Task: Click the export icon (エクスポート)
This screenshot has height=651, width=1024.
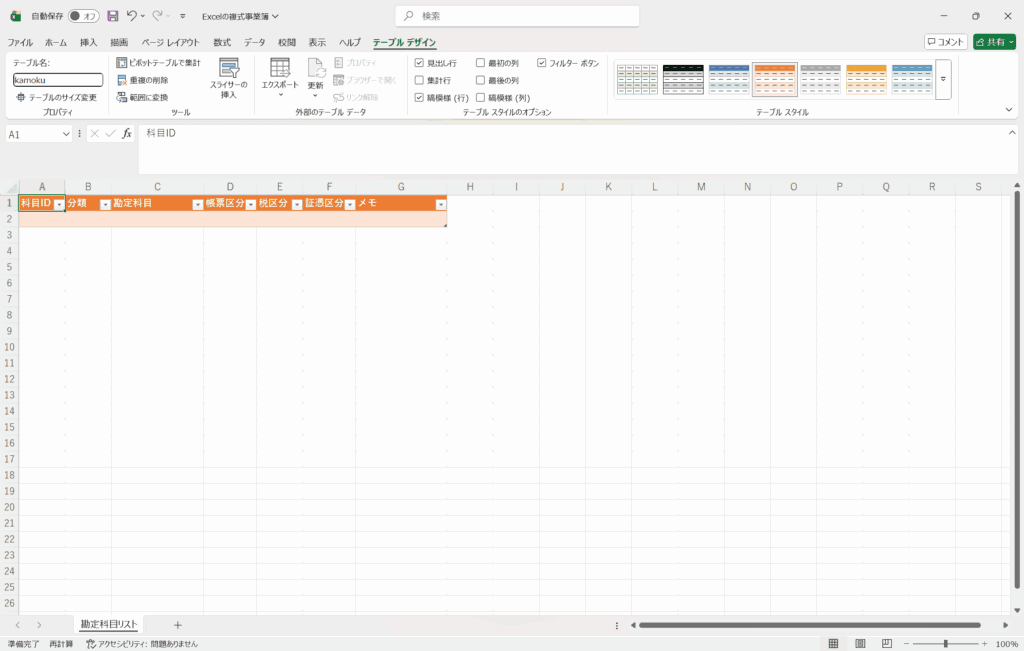Action: (x=280, y=68)
